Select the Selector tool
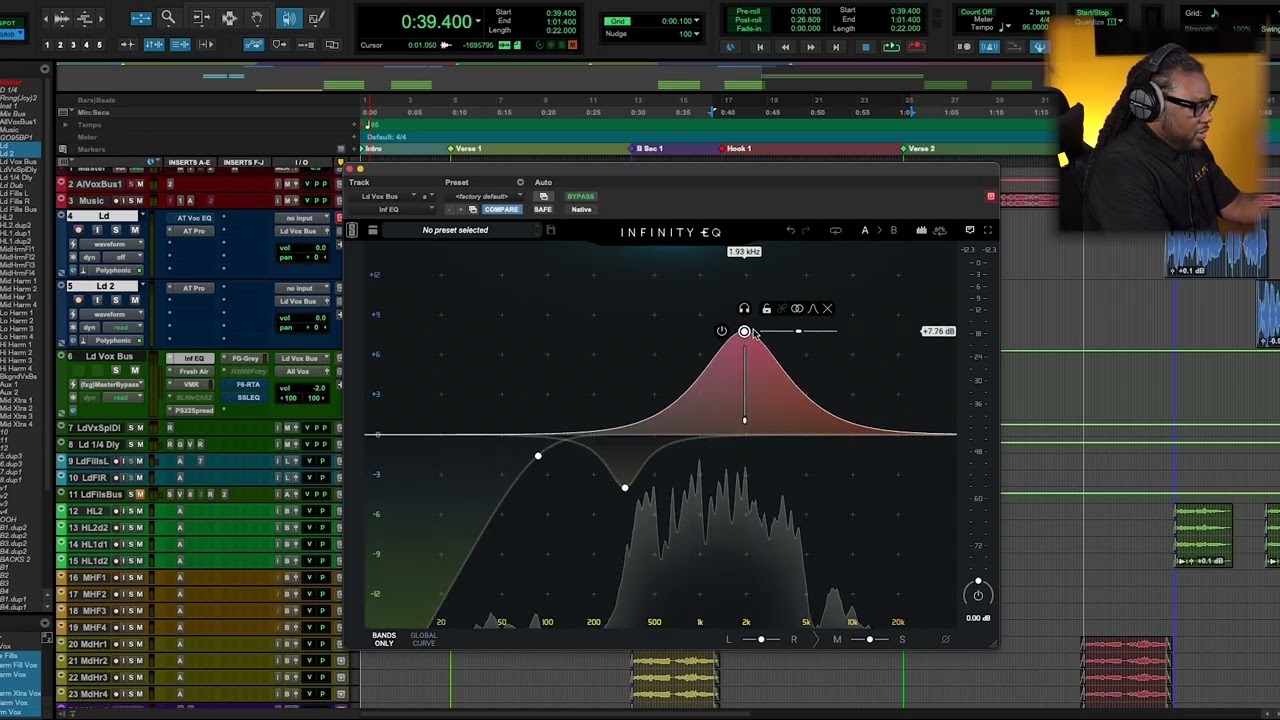Screen dimensions: 1280x720 229,18
